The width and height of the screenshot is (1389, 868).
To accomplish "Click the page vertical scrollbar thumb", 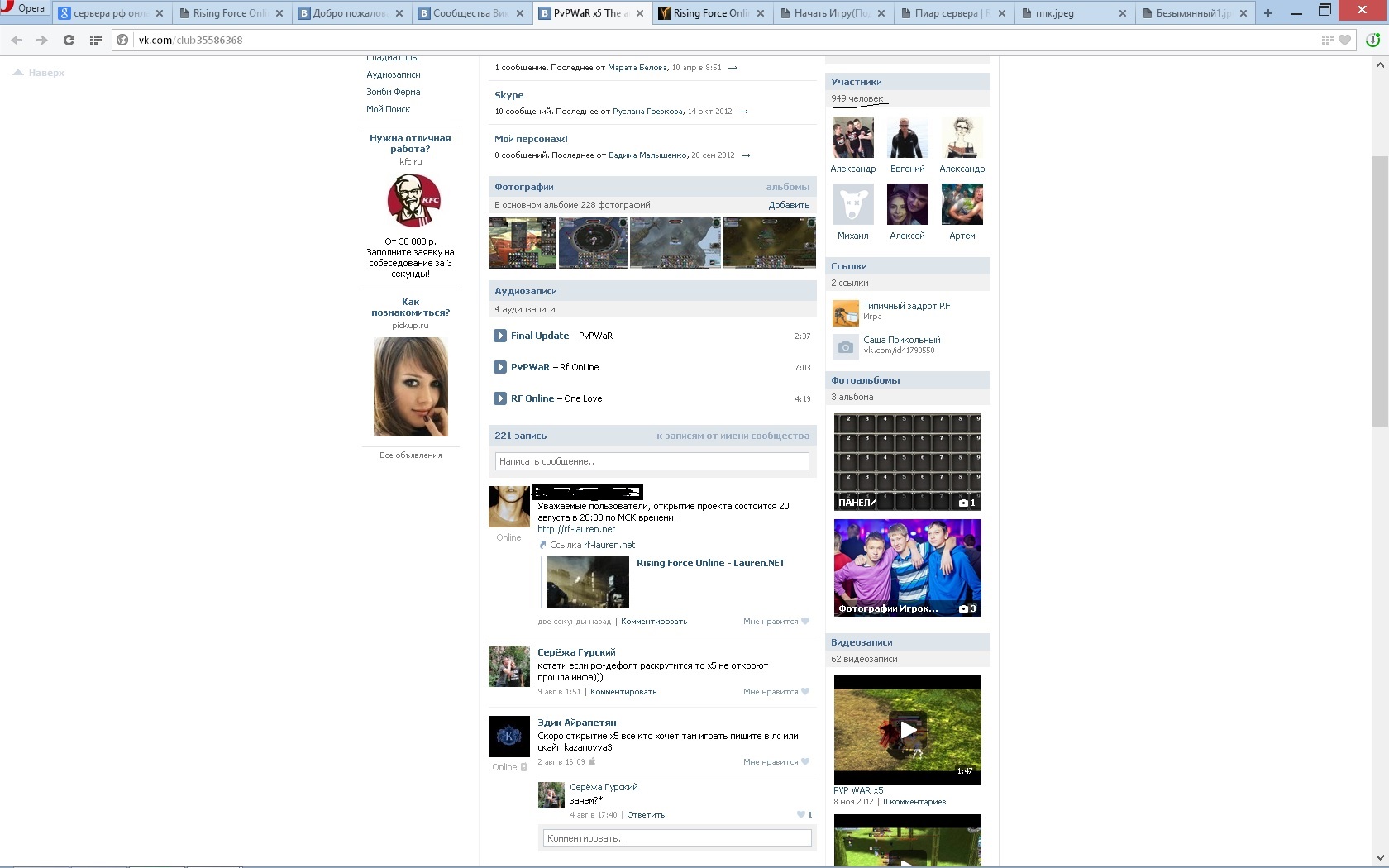I will coord(1381,291).
